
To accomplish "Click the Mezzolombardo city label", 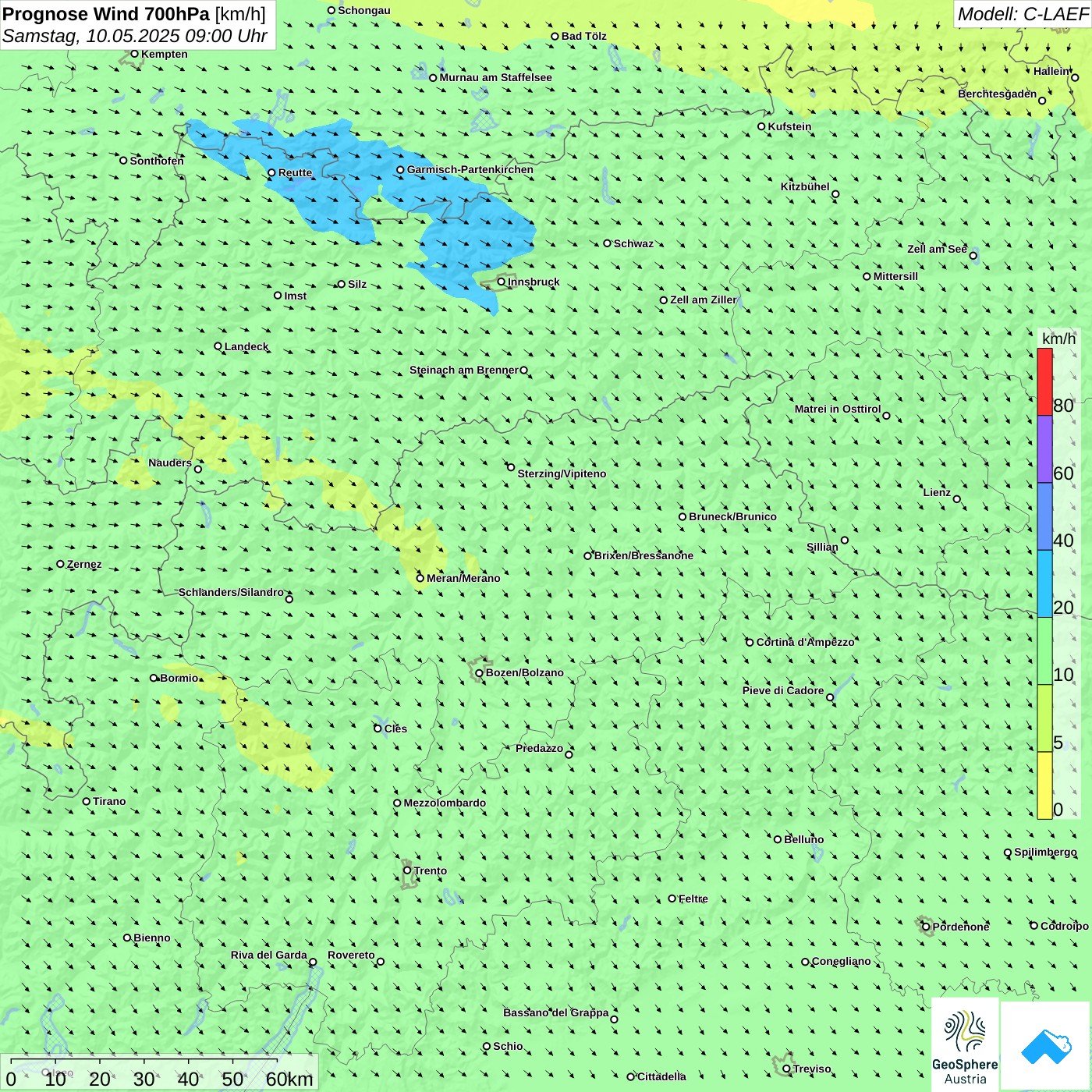I will point(445,803).
